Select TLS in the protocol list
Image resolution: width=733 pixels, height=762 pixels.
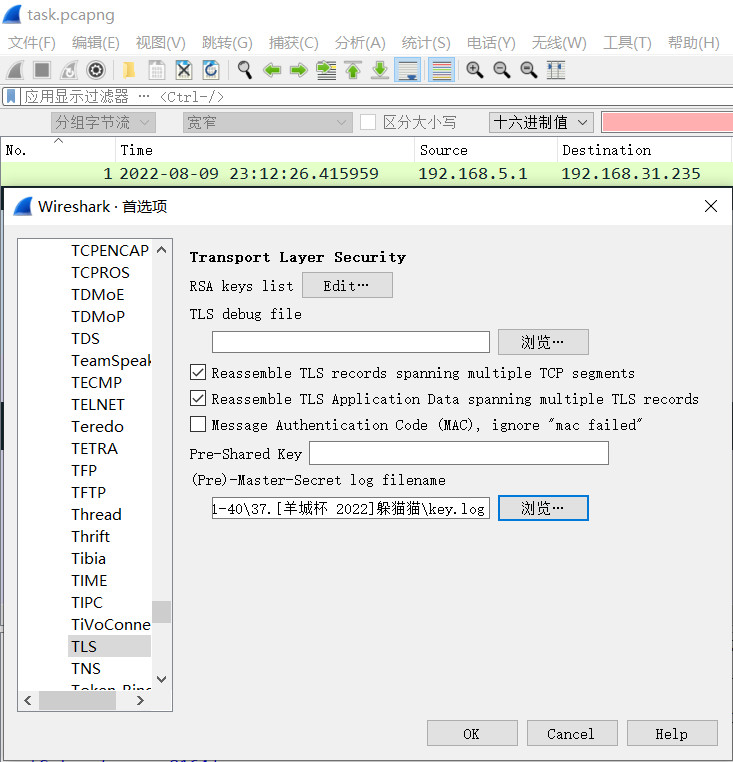click(109, 646)
